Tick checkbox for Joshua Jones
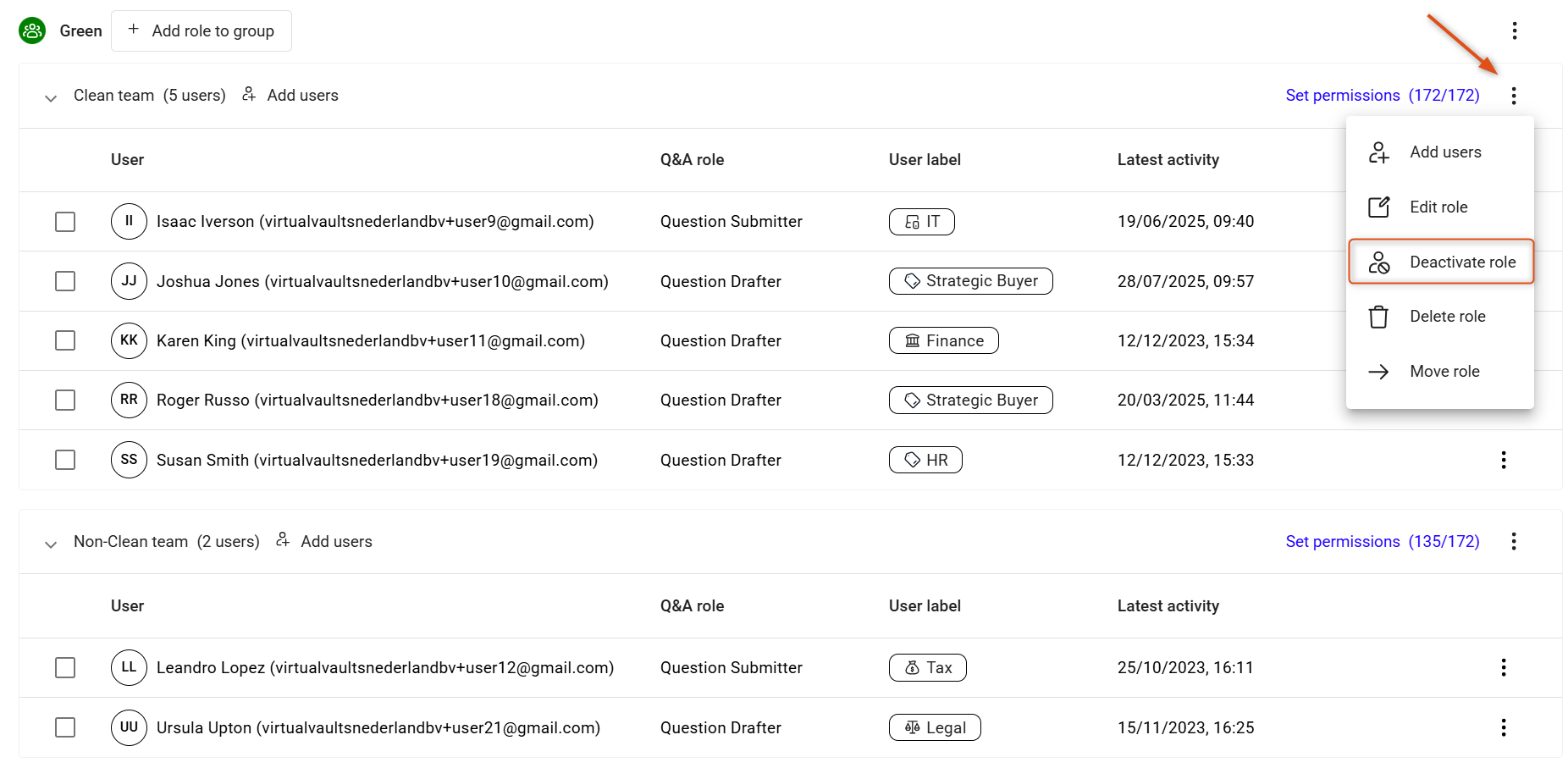1568x768 pixels. tap(65, 281)
